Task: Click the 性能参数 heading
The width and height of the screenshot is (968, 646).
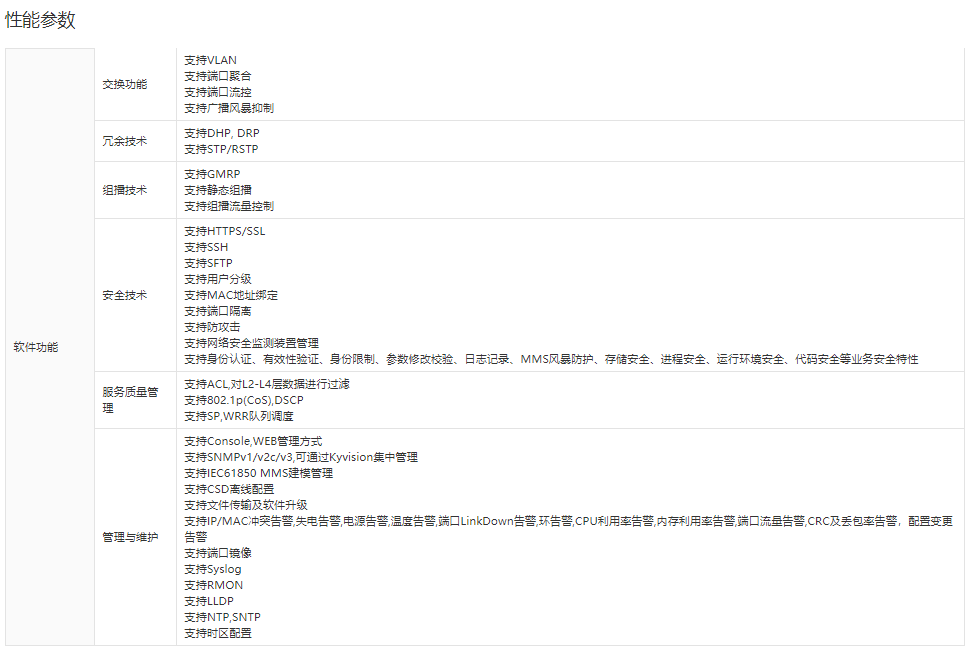Action: (40, 20)
